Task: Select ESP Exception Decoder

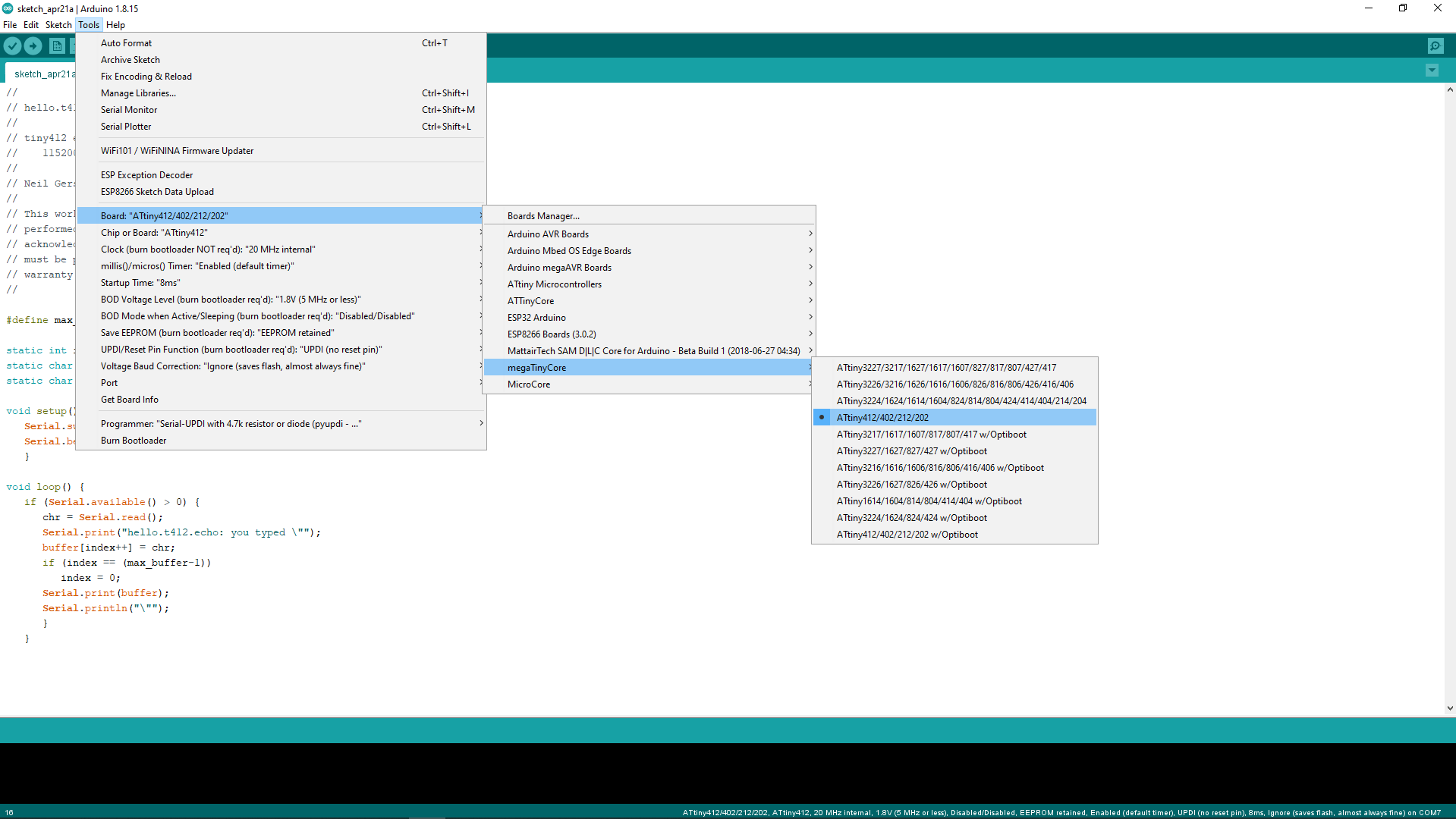Action: (x=281, y=175)
